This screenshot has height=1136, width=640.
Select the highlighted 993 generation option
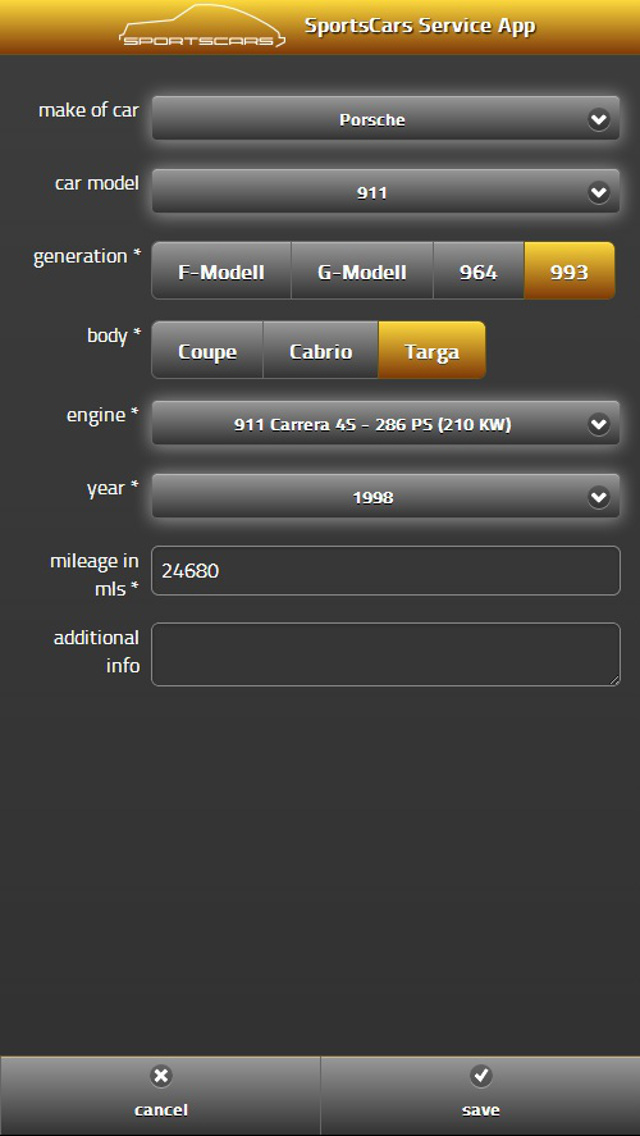[570, 271]
